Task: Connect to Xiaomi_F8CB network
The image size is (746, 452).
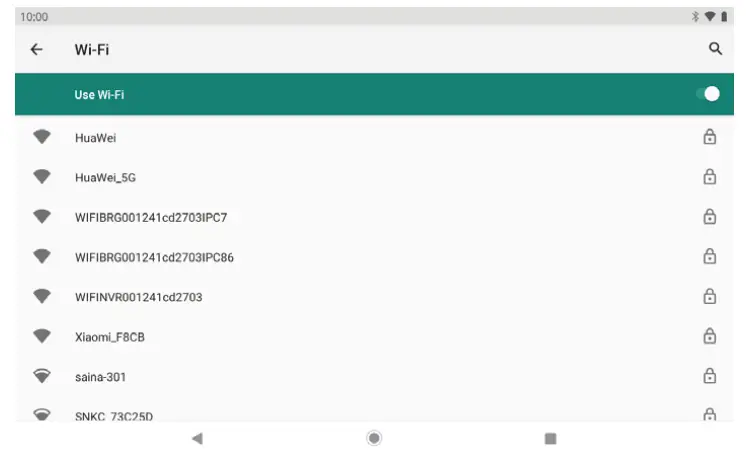Action: coord(374,337)
